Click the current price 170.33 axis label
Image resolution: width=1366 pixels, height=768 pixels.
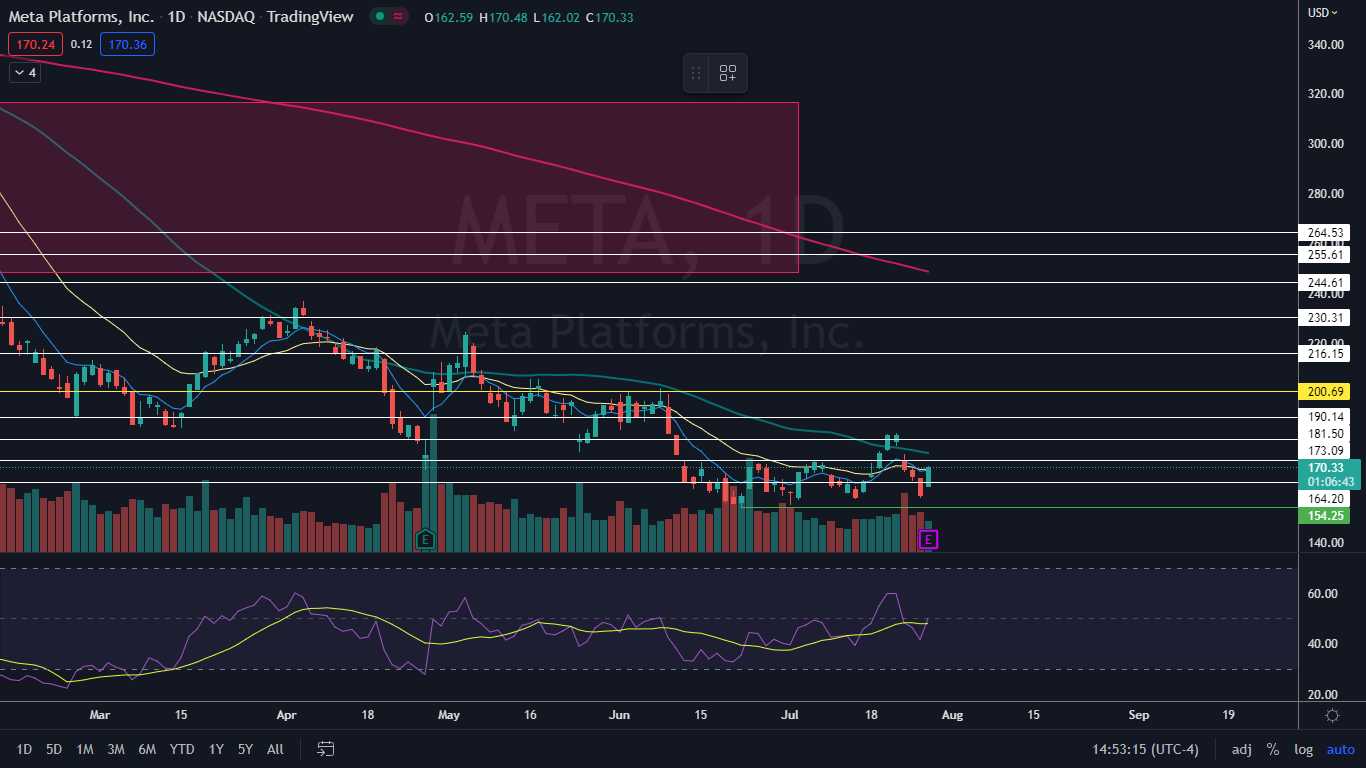pyautogui.click(x=1328, y=467)
